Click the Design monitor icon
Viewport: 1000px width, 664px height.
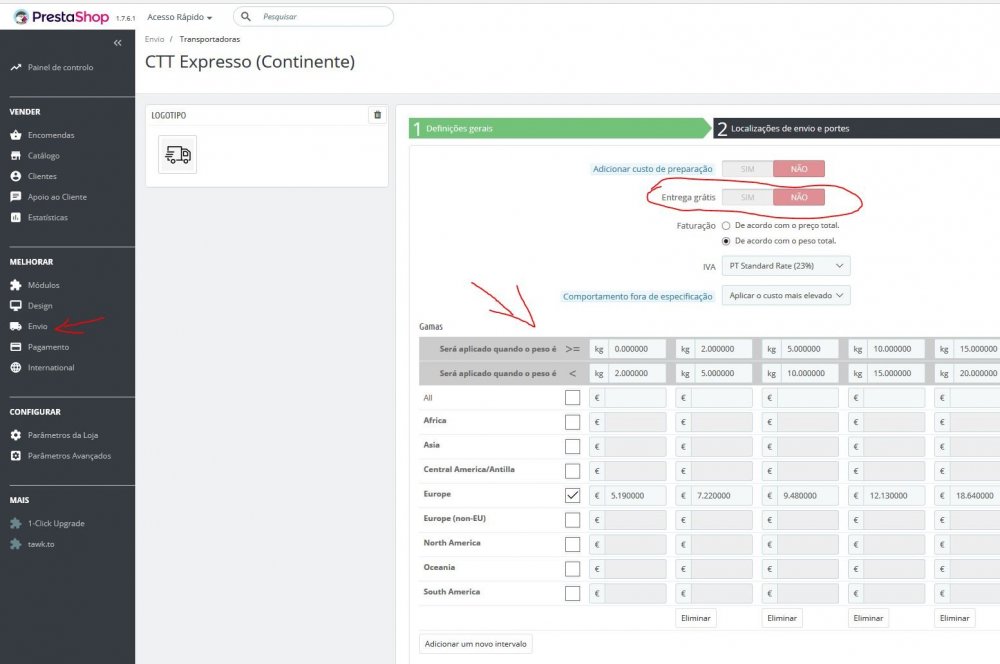pyautogui.click(x=16, y=306)
